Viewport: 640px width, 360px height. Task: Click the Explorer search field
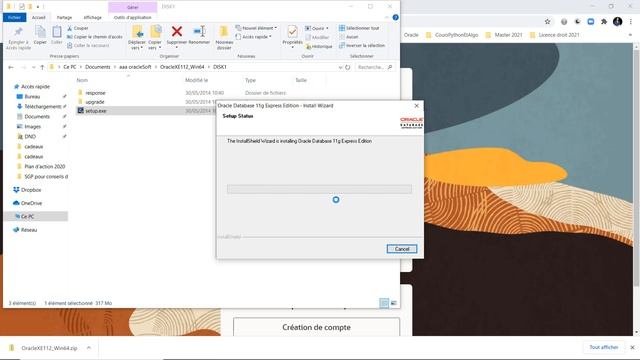pos(375,67)
